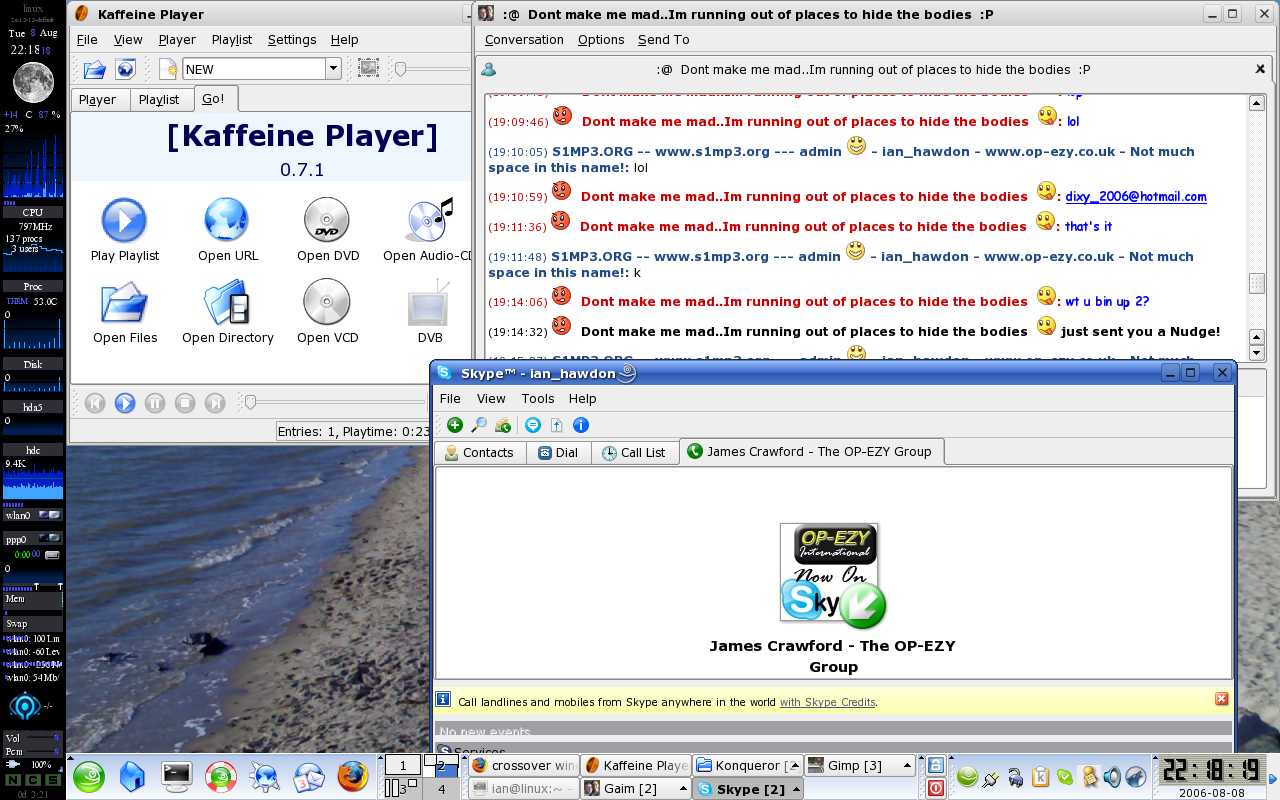Open the blue home folder panel icon
This screenshot has height=800, width=1280.
point(132,776)
